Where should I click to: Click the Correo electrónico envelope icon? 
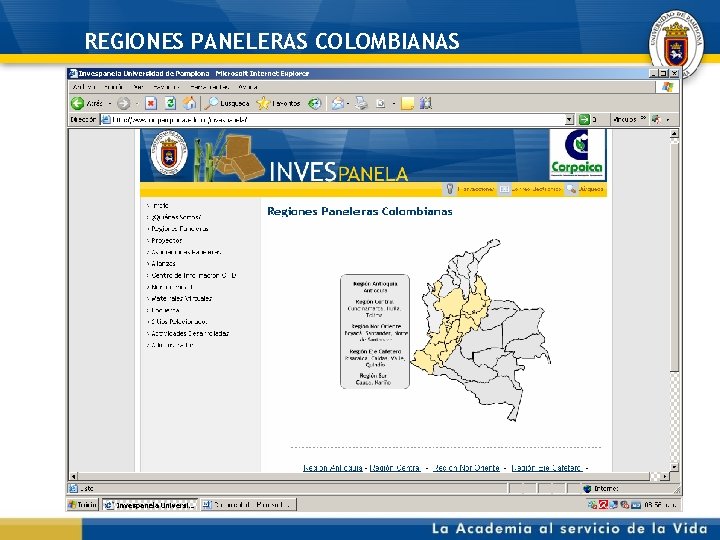pyautogui.click(x=504, y=189)
